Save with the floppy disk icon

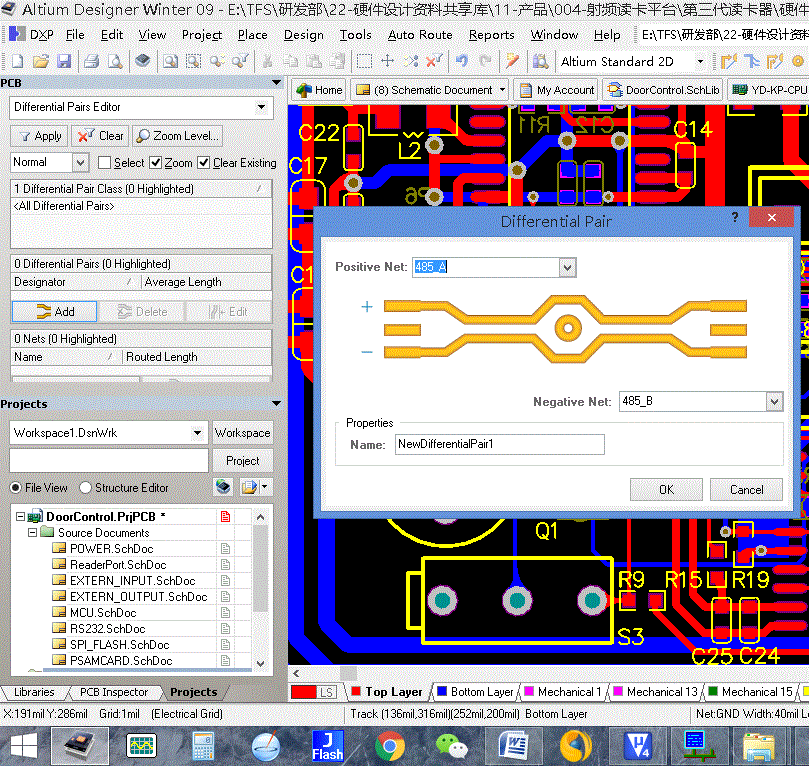pyautogui.click(x=64, y=61)
